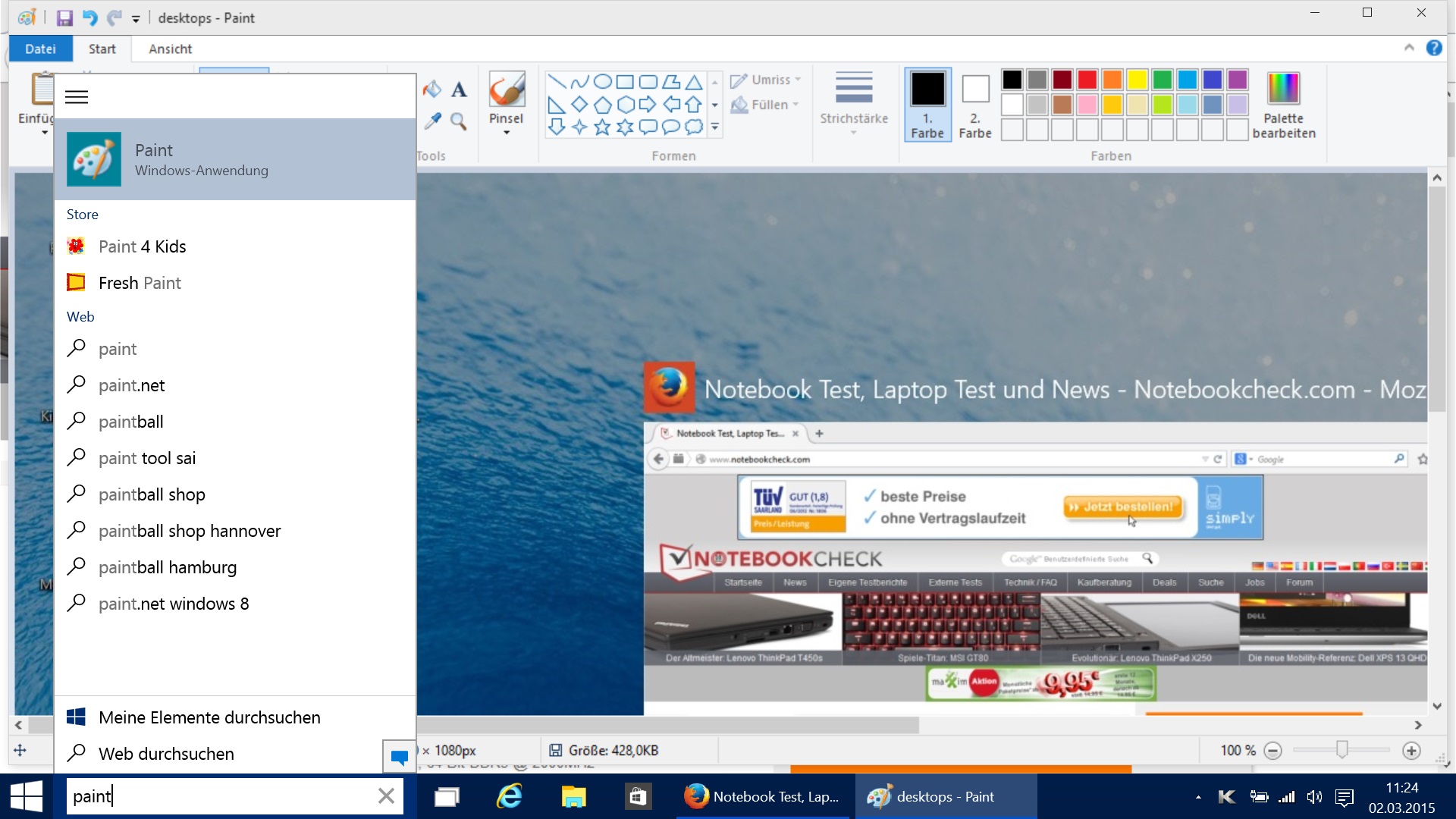Click the save icon in title bar
The width and height of the screenshot is (1456, 819).
(64, 17)
